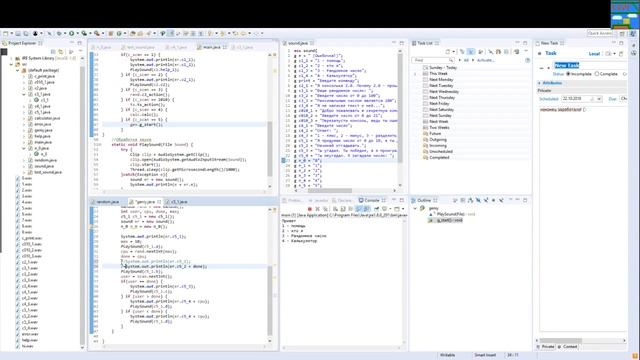The width and height of the screenshot is (640, 360).
Task: Click the red Terminate button in Console
Action: pyautogui.click(x=310, y=209)
